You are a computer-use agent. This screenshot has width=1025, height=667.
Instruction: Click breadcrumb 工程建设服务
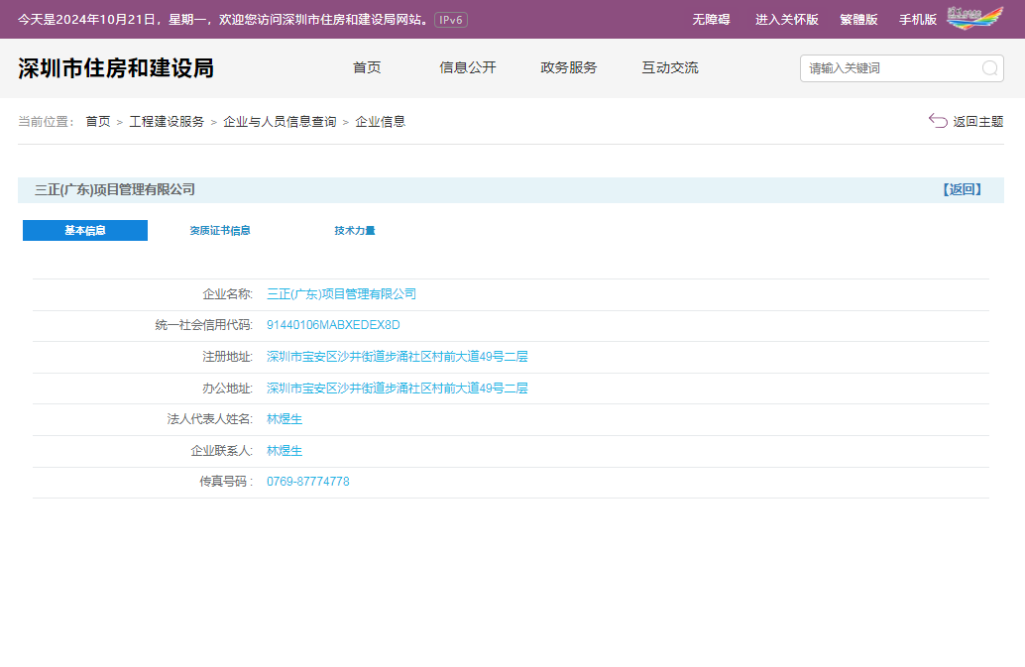tap(167, 122)
